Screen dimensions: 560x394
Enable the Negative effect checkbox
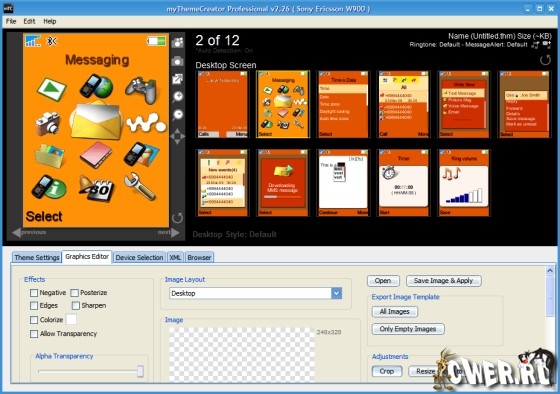tap(34, 293)
